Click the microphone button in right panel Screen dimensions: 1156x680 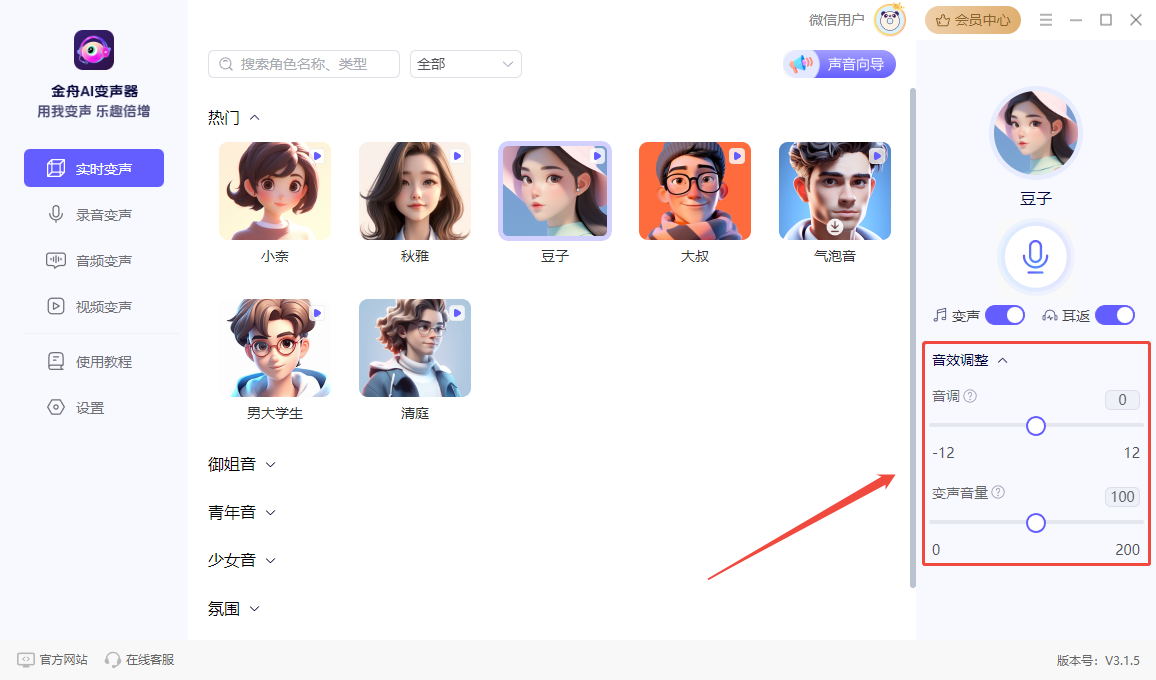pos(1035,257)
